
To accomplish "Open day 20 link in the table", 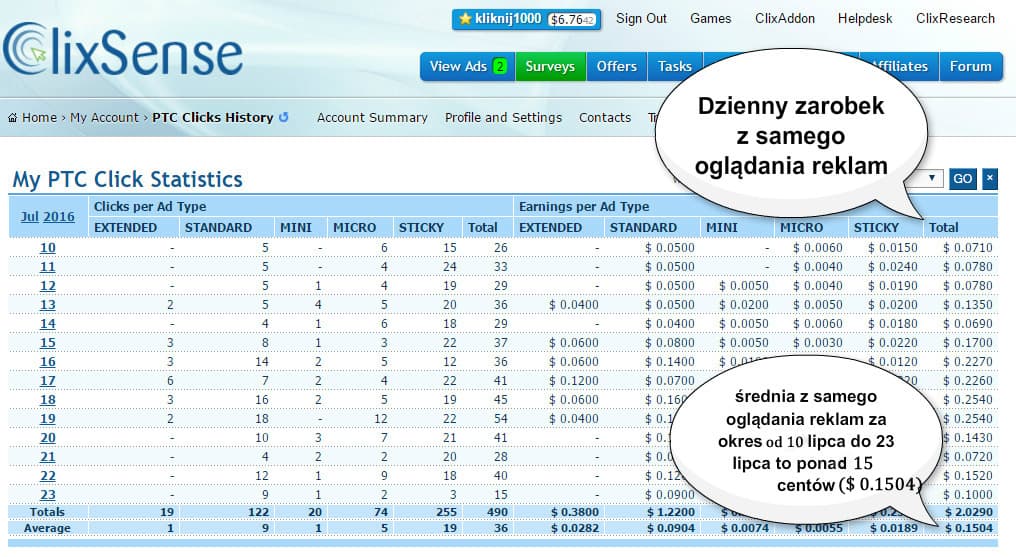I will click(x=48, y=438).
